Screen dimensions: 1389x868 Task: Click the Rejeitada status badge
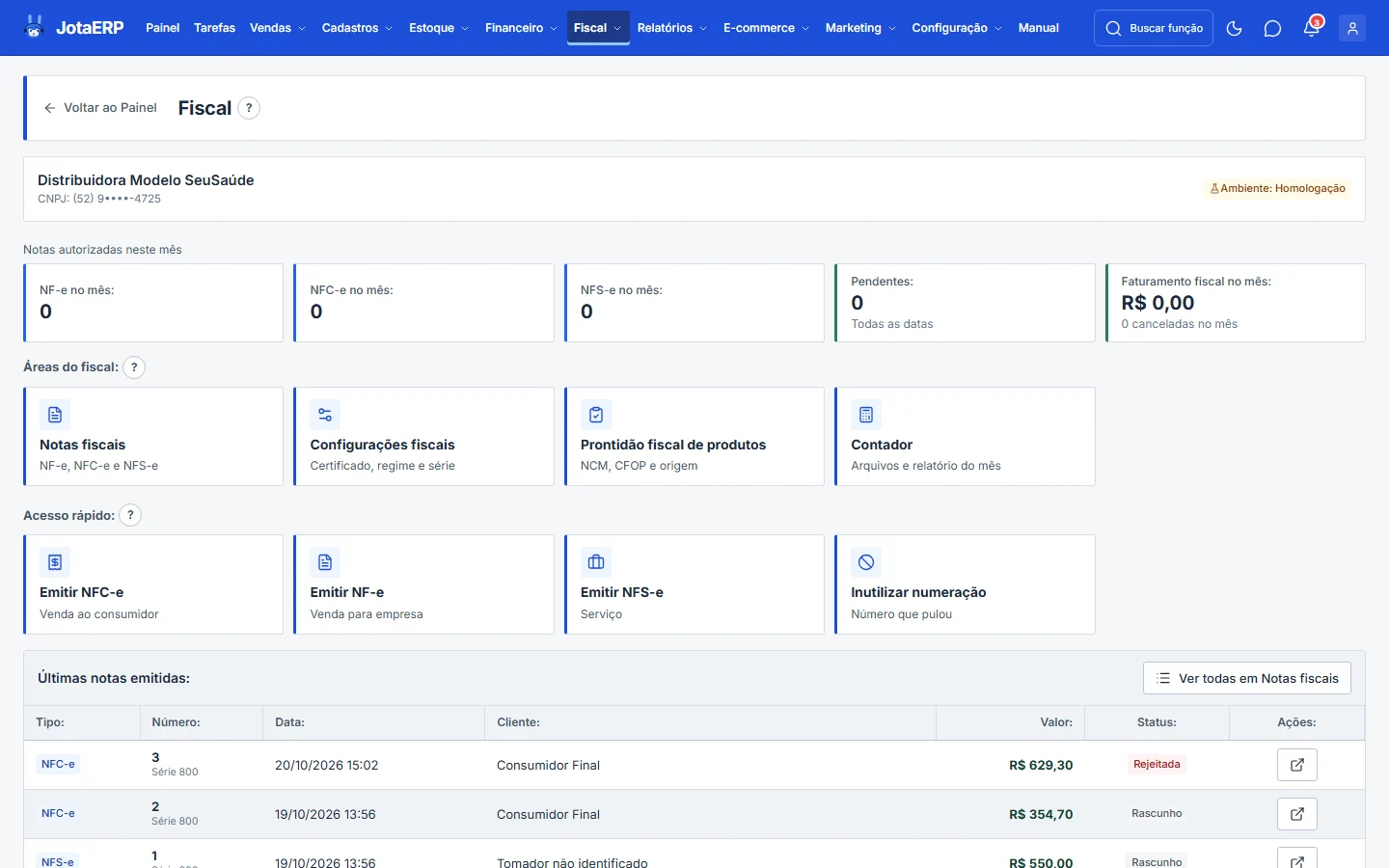[x=1157, y=764]
